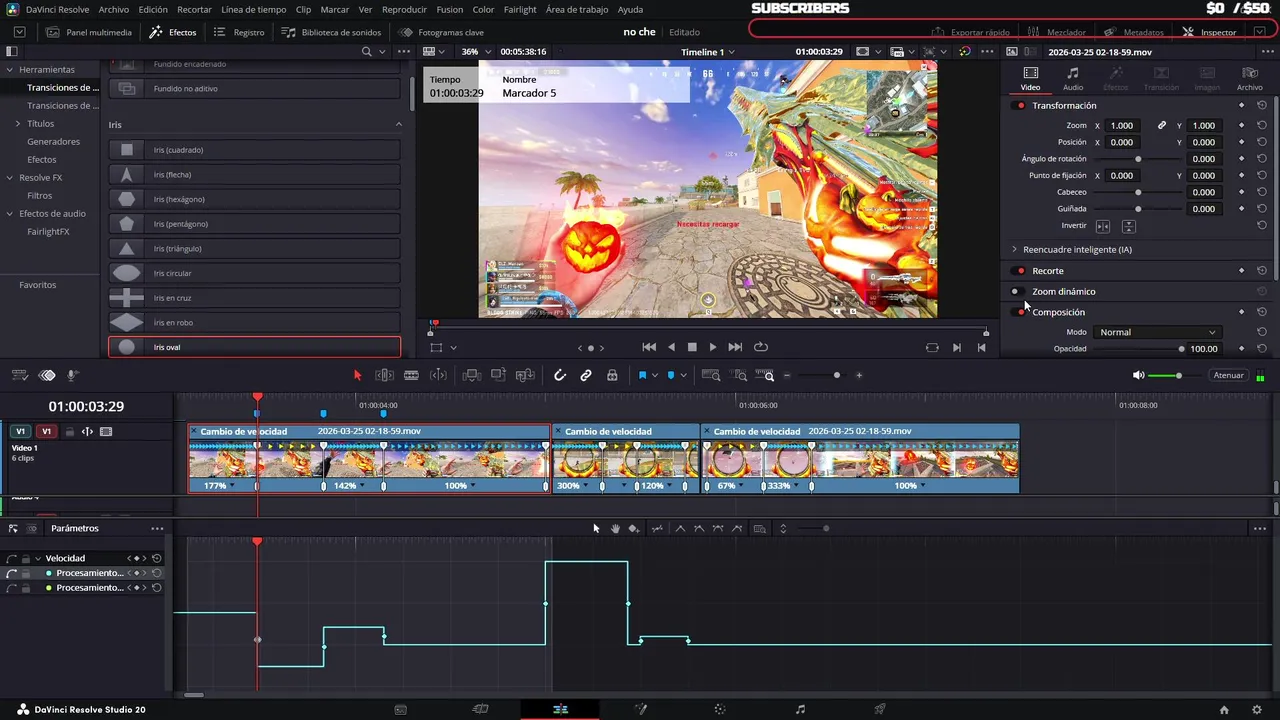The width and height of the screenshot is (1280, 720).
Task: Play in reverse
Action: click(671, 347)
